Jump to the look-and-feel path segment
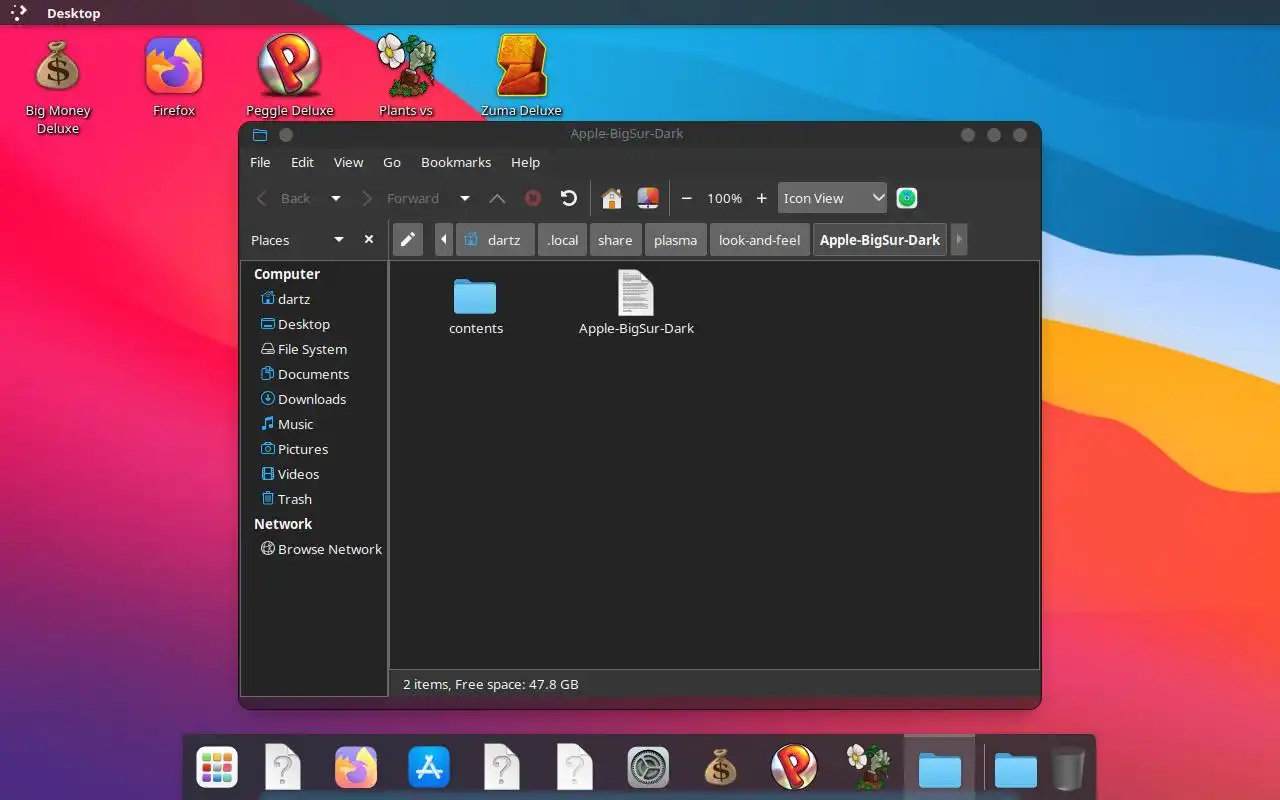The image size is (1280, 800). click(760, 240)
